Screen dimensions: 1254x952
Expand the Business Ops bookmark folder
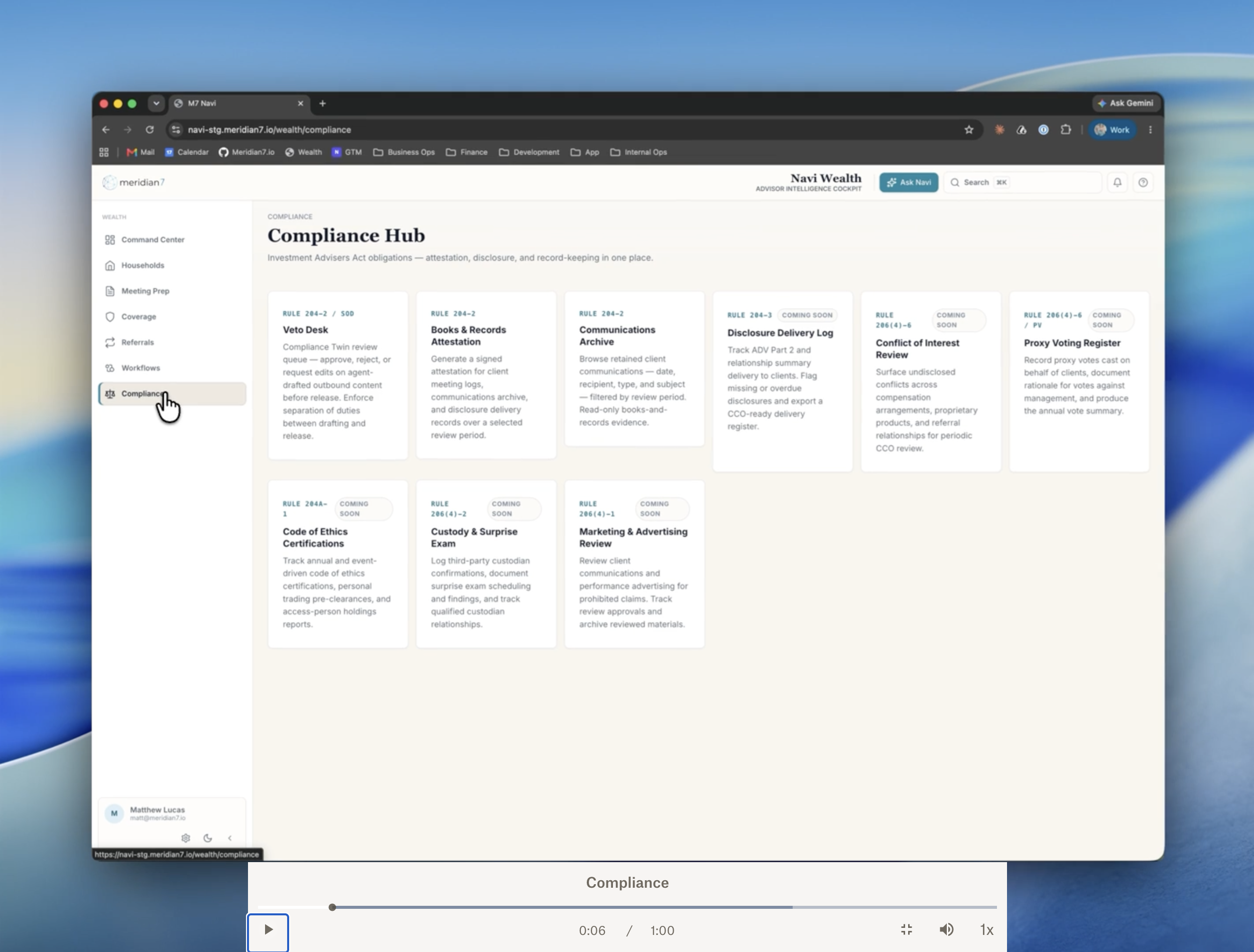404,152
